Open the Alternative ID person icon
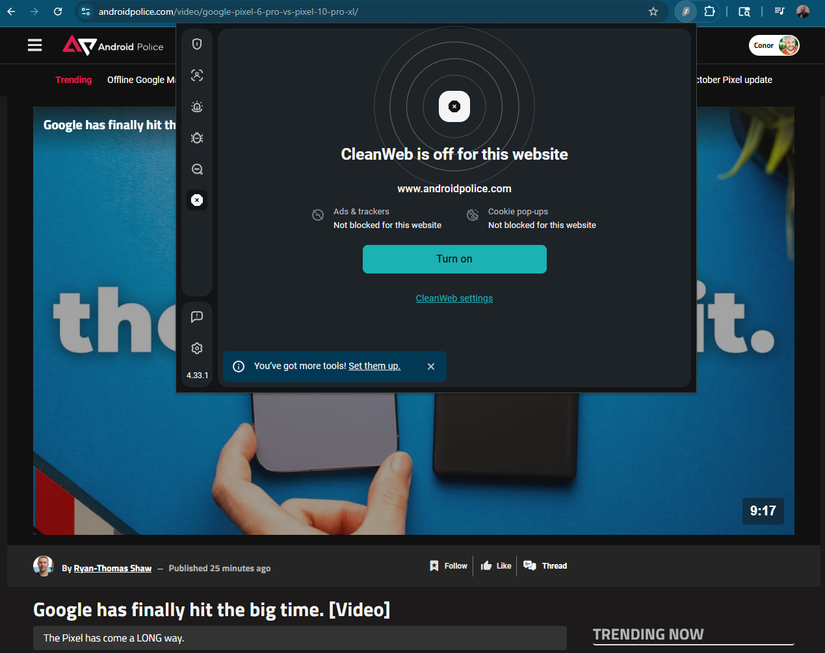This screenshot has width=825, height=653. pyautogui.click(x=197, y=76)
